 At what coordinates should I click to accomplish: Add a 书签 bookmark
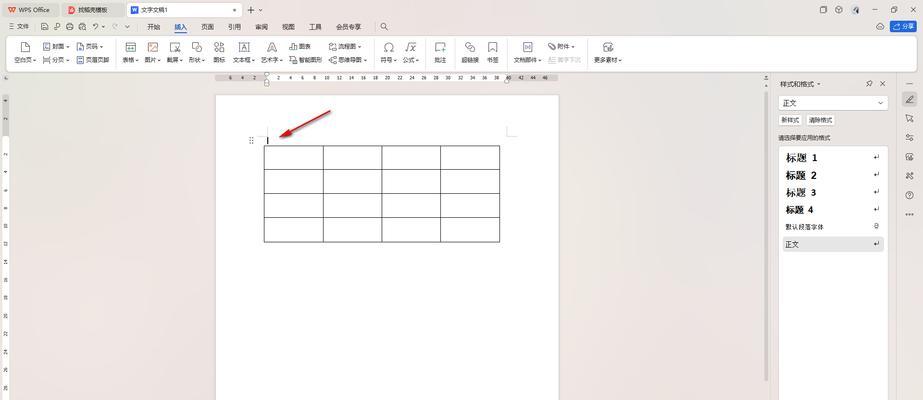[x=493, y=53]
